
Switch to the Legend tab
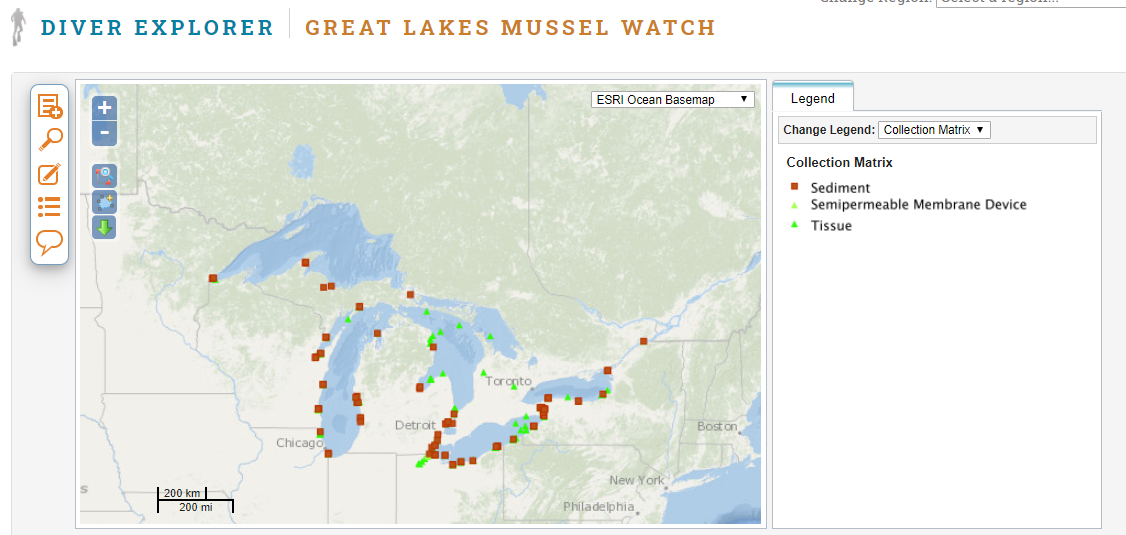813,98
